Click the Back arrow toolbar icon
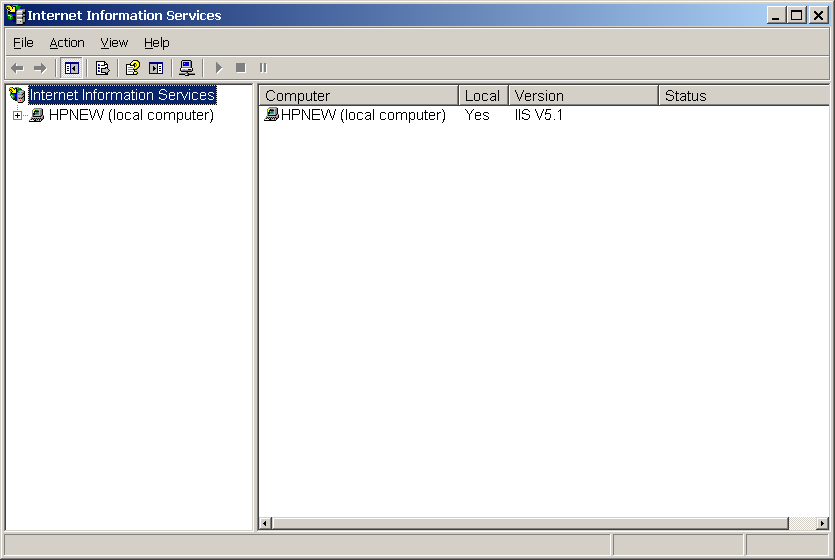The height and width of the screenshot is (560, 835). [x=18, y=68]
